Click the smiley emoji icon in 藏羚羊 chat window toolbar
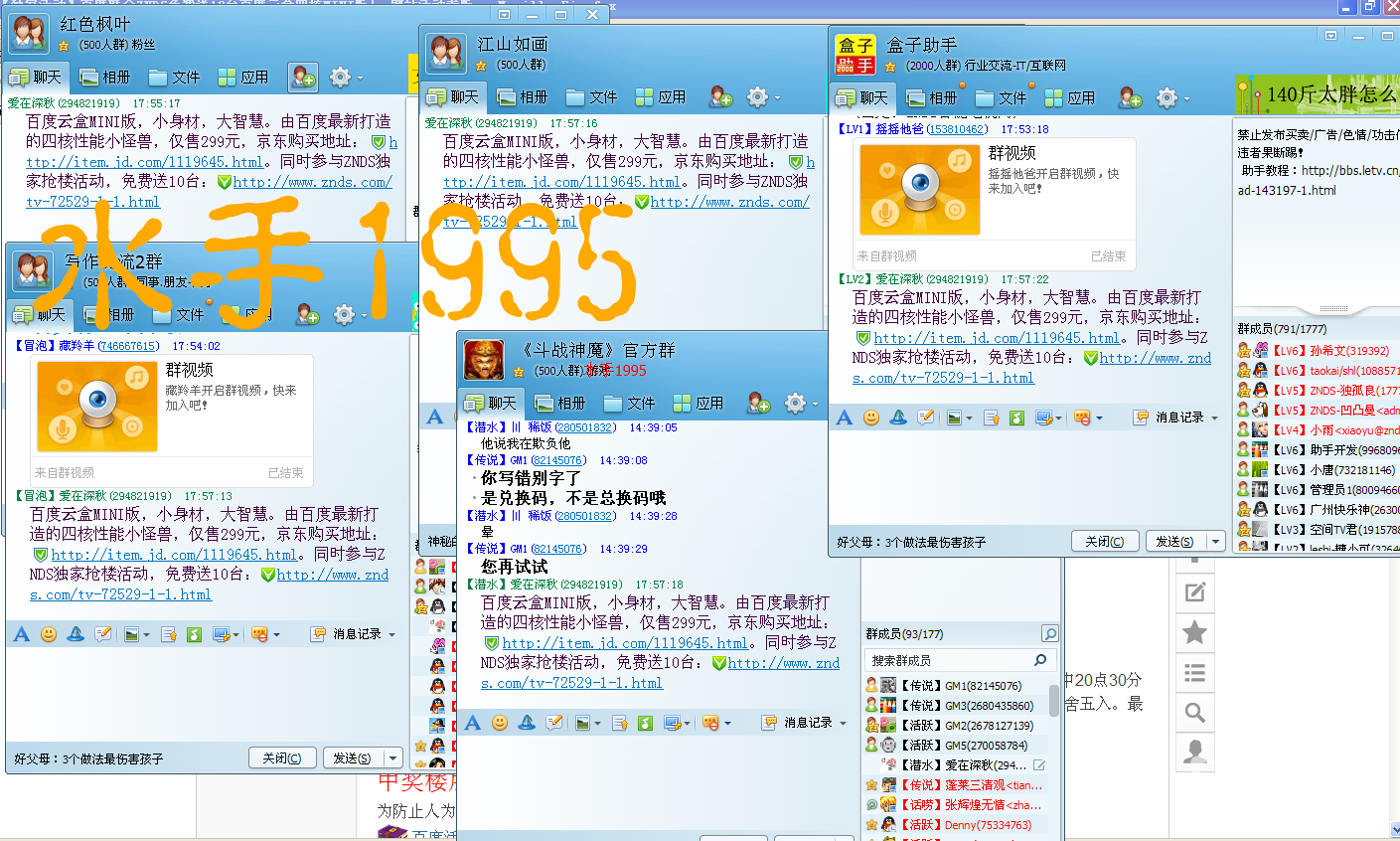This screenshot has width=1400, height=841. pyautogui.click(x=49, y=634)
